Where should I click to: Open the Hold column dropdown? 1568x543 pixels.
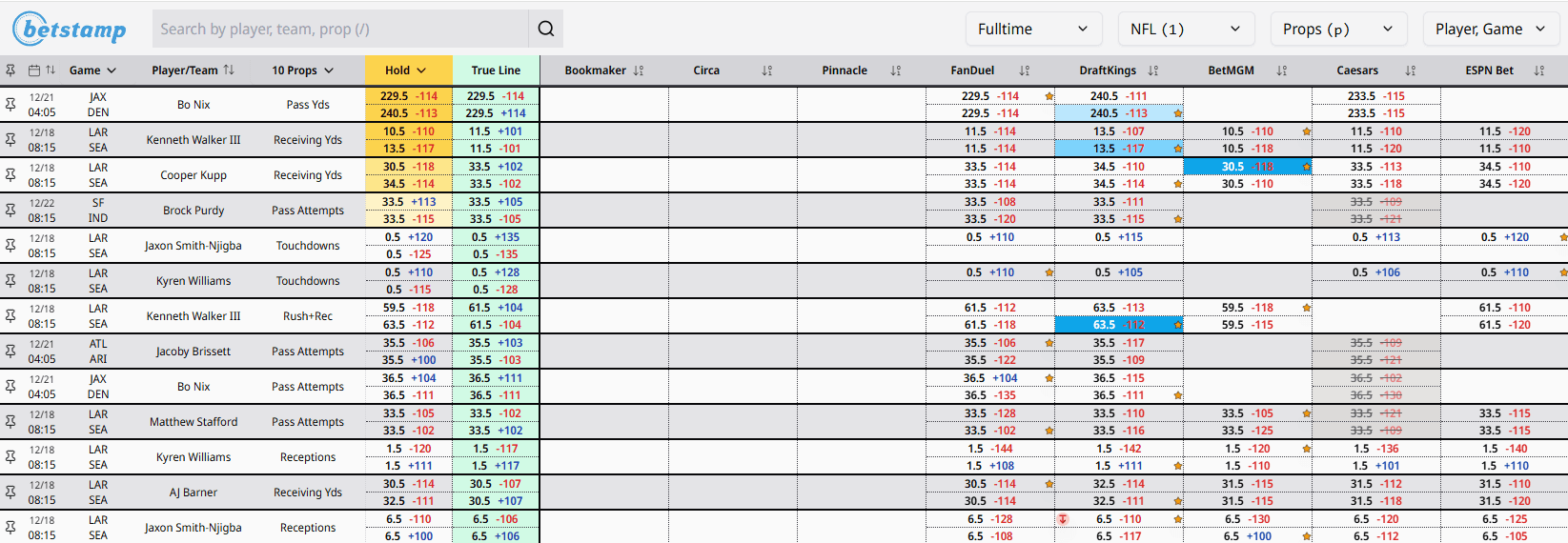(x=405, y=70)
